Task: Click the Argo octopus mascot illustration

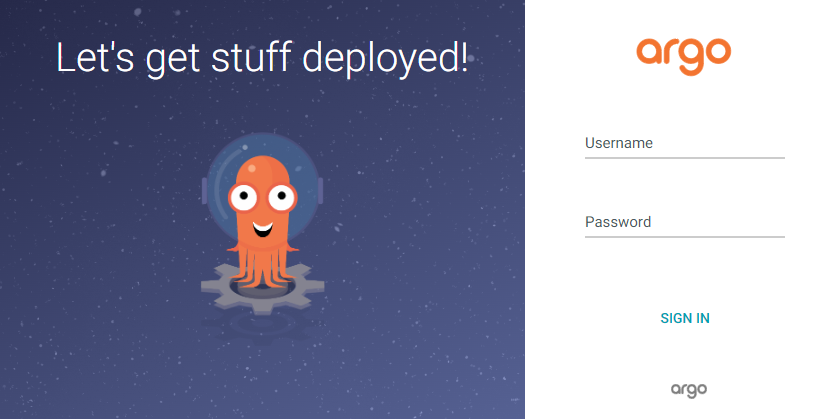Action: pos(262,224)
